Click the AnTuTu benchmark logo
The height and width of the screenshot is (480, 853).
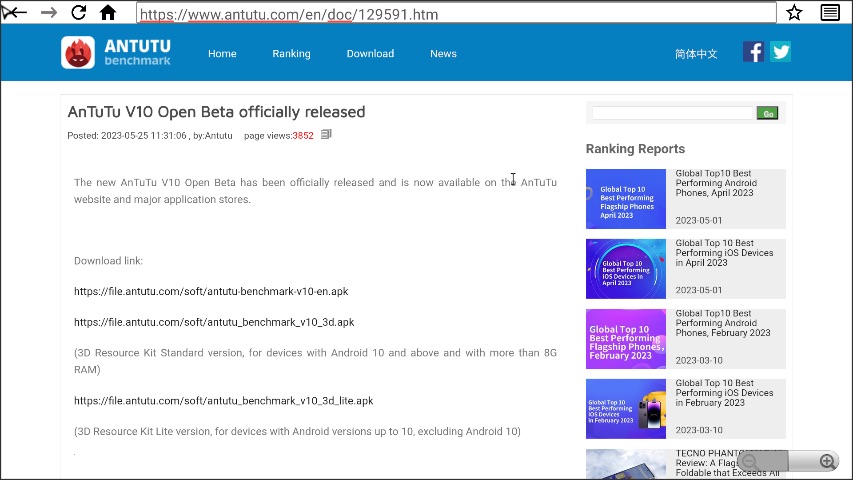[116, 53]
